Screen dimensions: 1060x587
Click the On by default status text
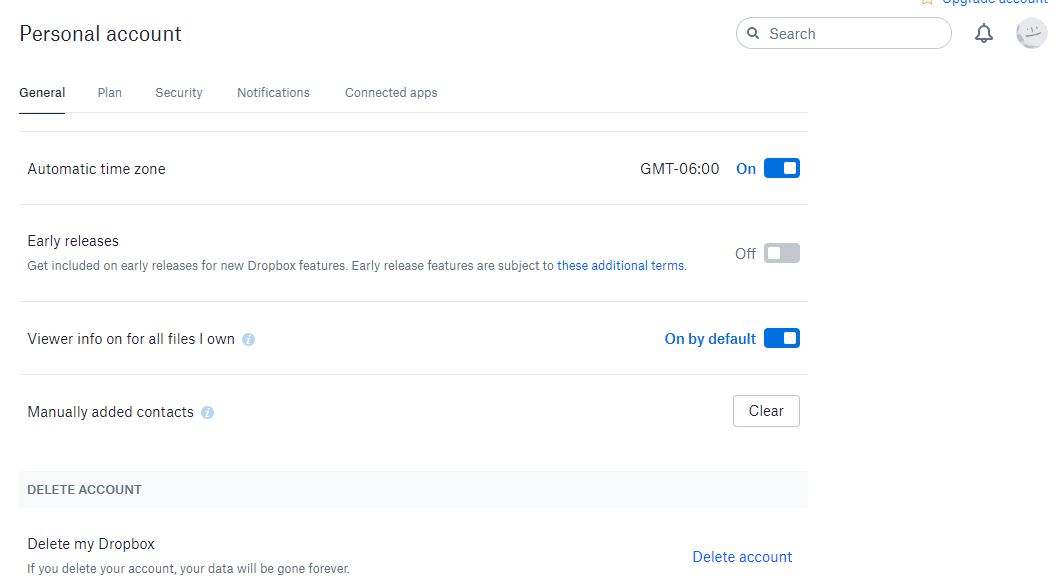pos(710,339)
